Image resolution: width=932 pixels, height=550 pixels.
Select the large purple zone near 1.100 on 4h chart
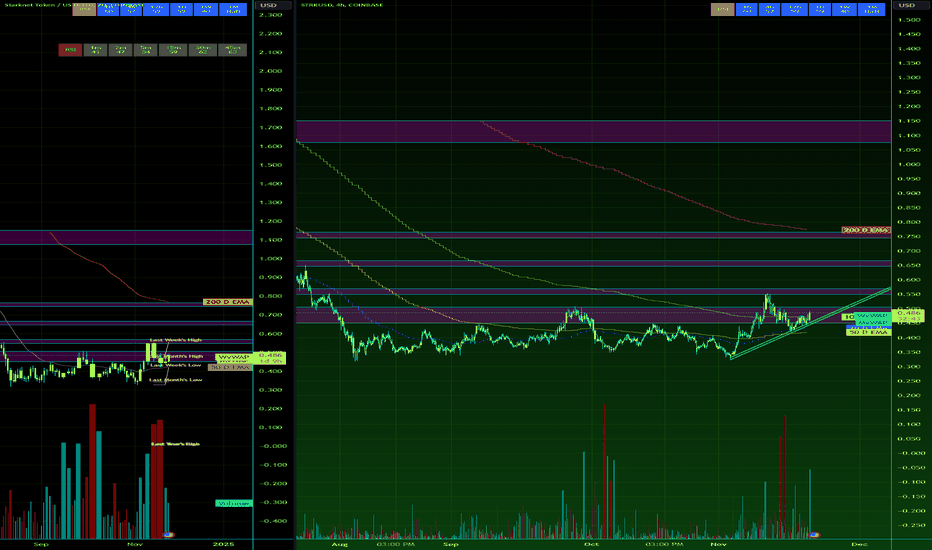(590, 131)
